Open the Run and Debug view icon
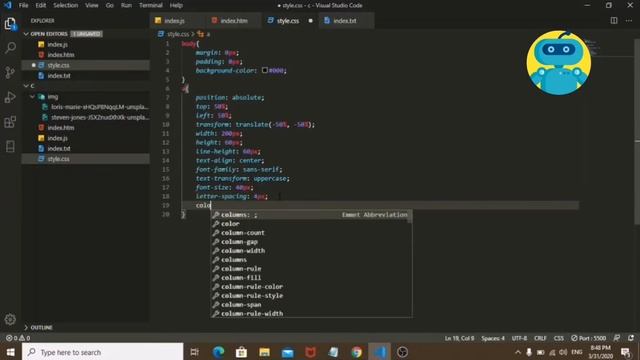640x360 pixels. pos(10,97)
